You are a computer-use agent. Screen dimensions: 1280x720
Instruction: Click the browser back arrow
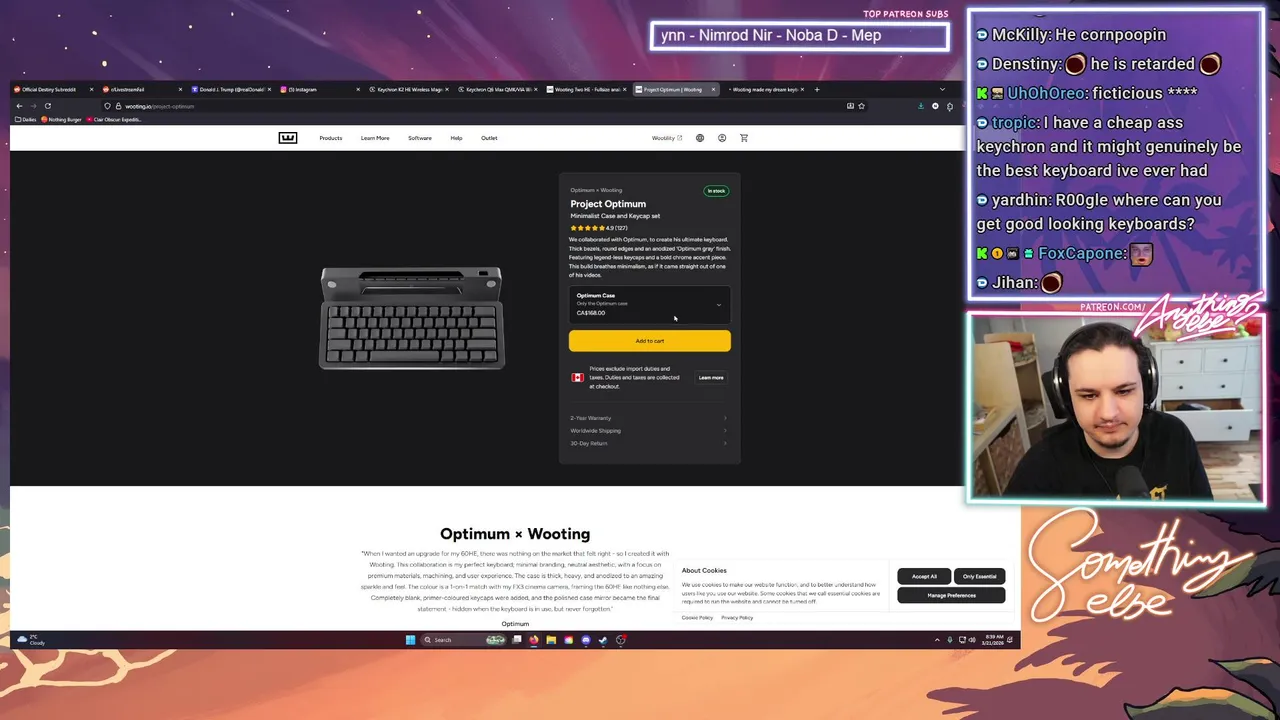(x=19, y=106)
